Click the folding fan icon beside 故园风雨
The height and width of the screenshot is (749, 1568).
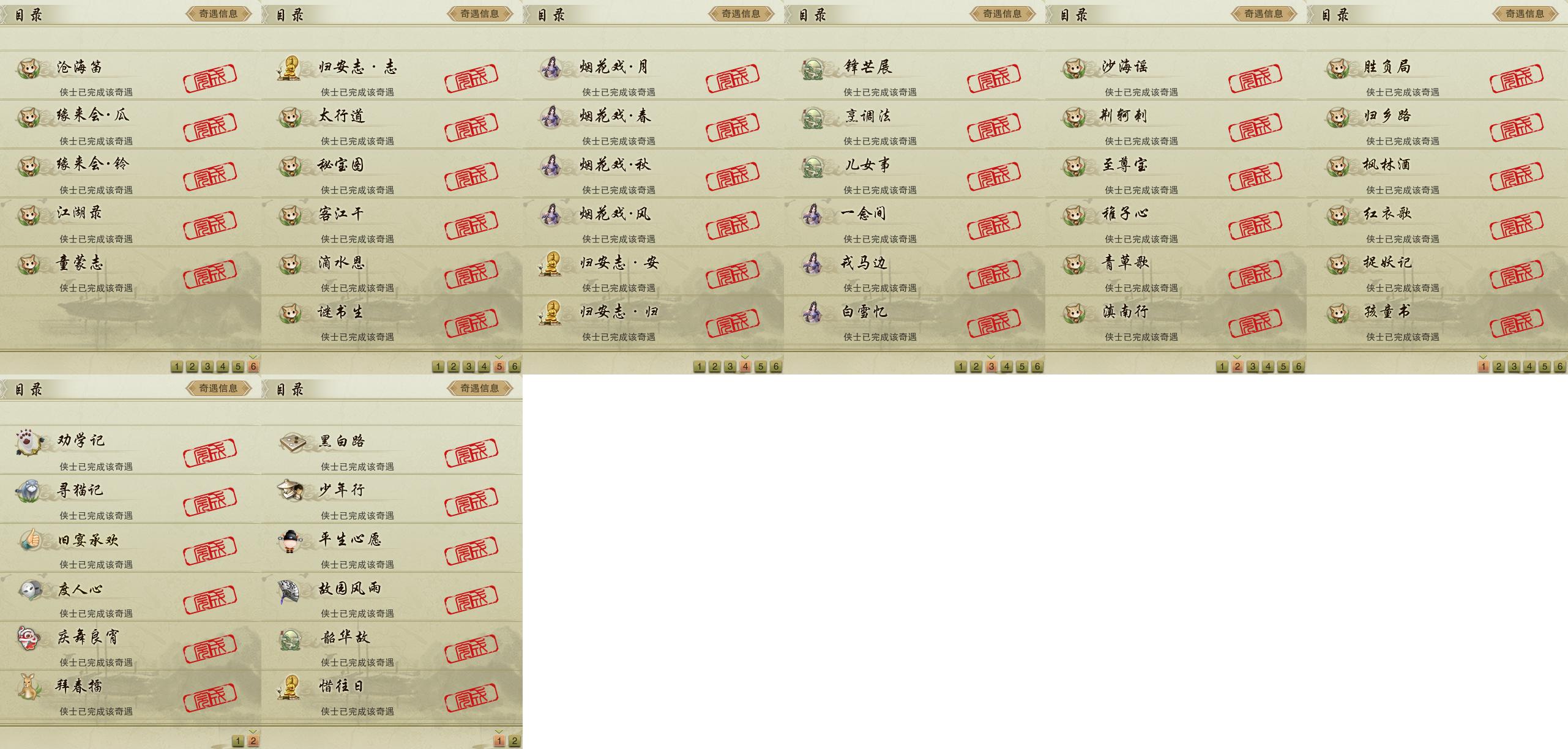point(289,591)
